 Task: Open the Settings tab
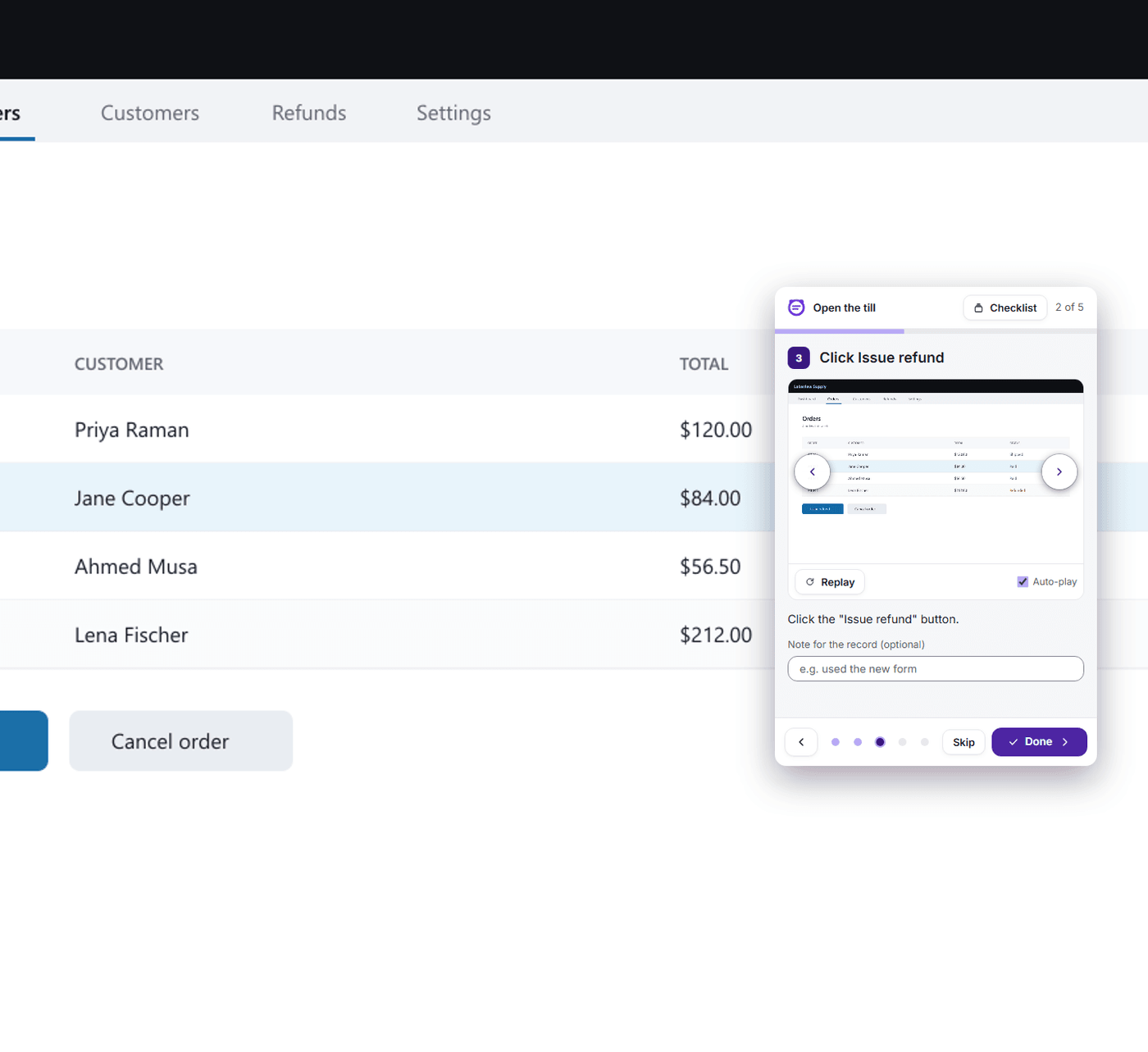pos(453,113)
